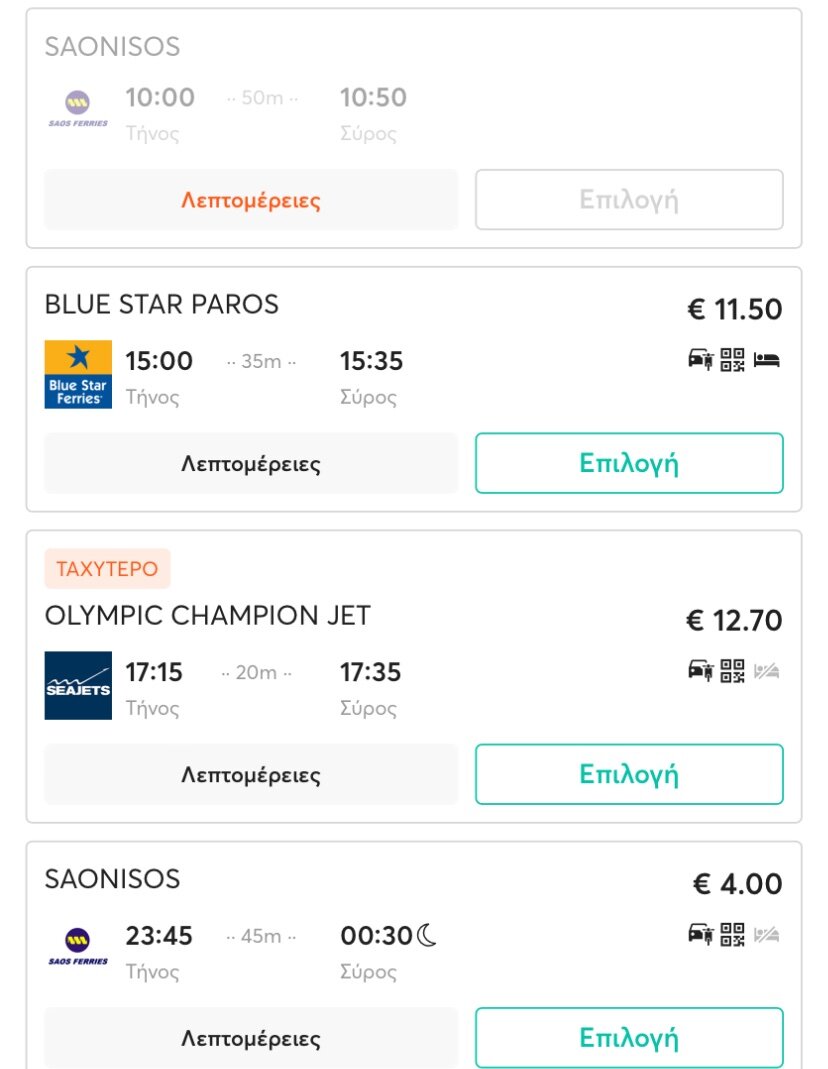Screen dimensions: 828x1069
Task: Click the Blue Star Ferries logo
Action: point(78,375)
